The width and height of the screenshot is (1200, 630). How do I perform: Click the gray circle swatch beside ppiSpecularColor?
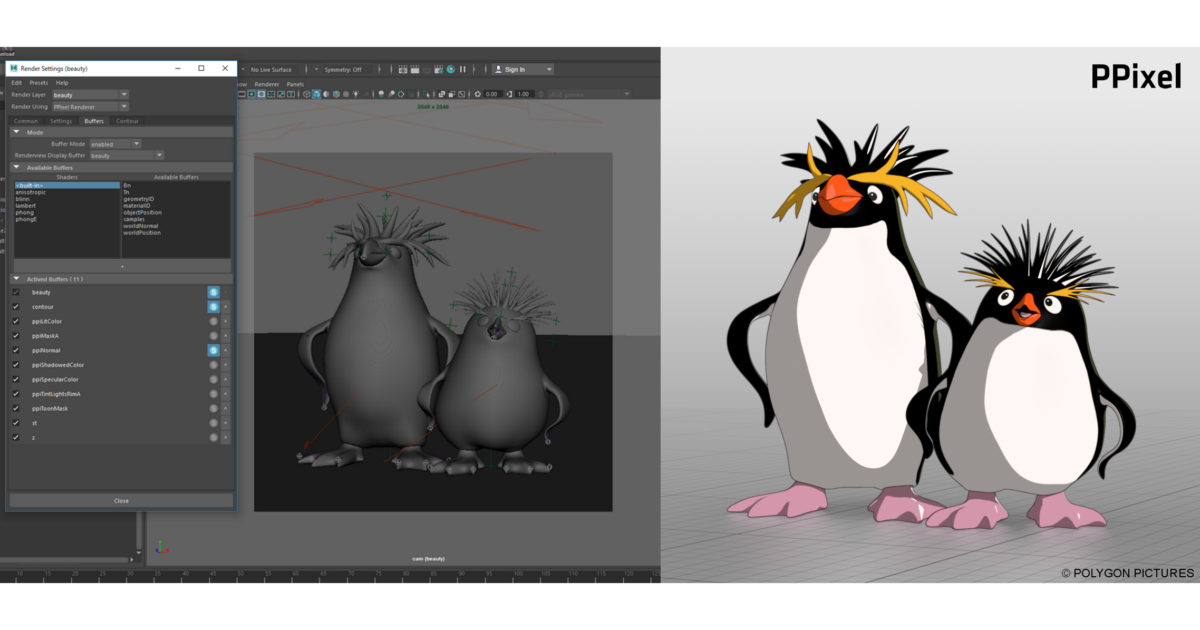click(x=213, y=380)
